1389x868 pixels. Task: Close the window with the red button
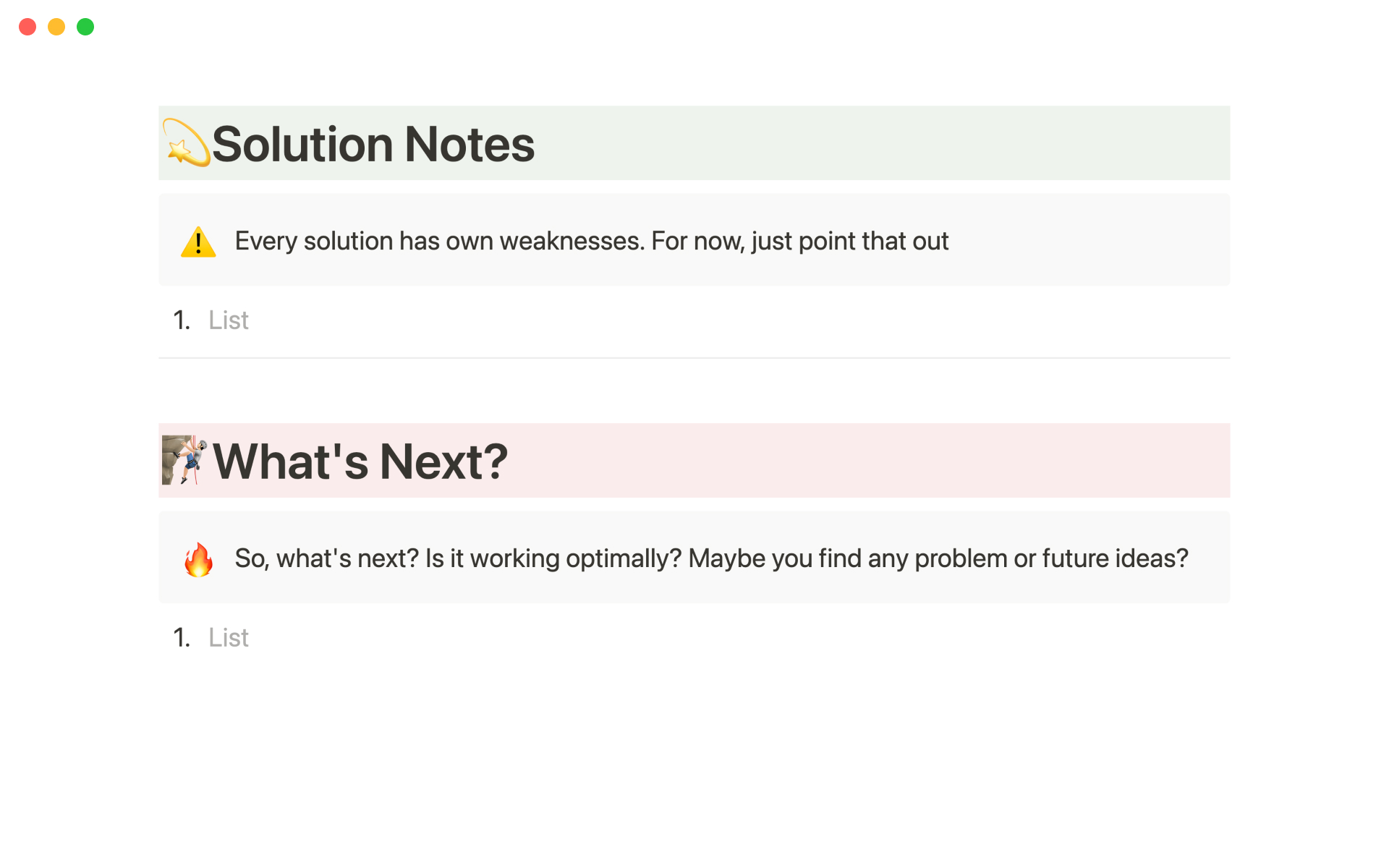point(27,27)
